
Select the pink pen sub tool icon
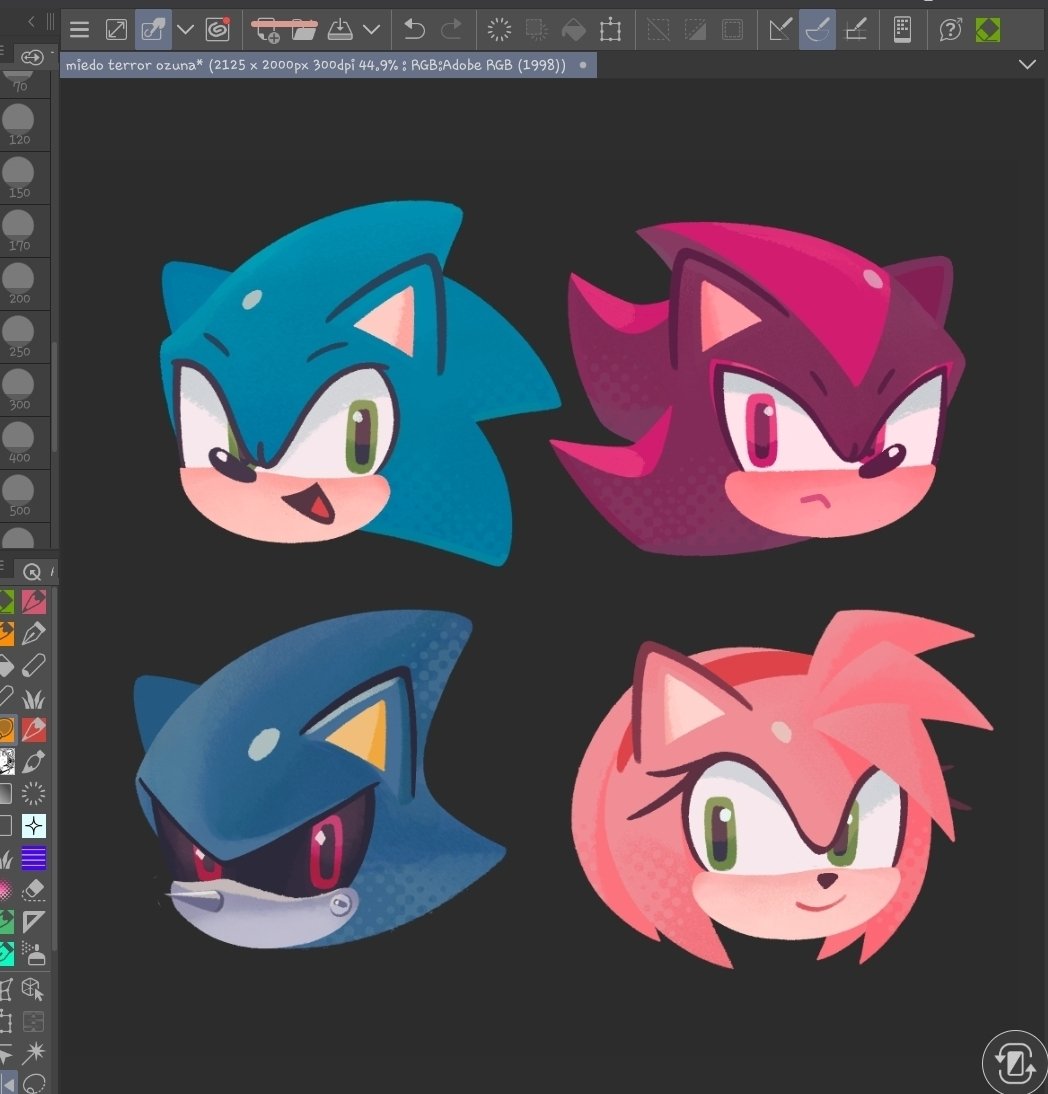(33, 601)
